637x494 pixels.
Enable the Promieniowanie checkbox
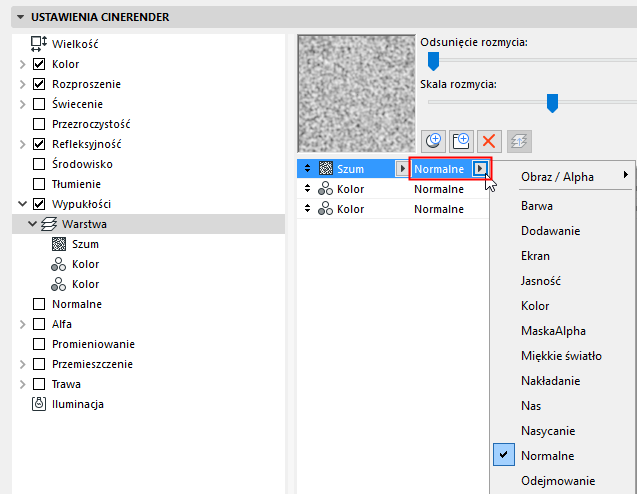click(39, 344)
